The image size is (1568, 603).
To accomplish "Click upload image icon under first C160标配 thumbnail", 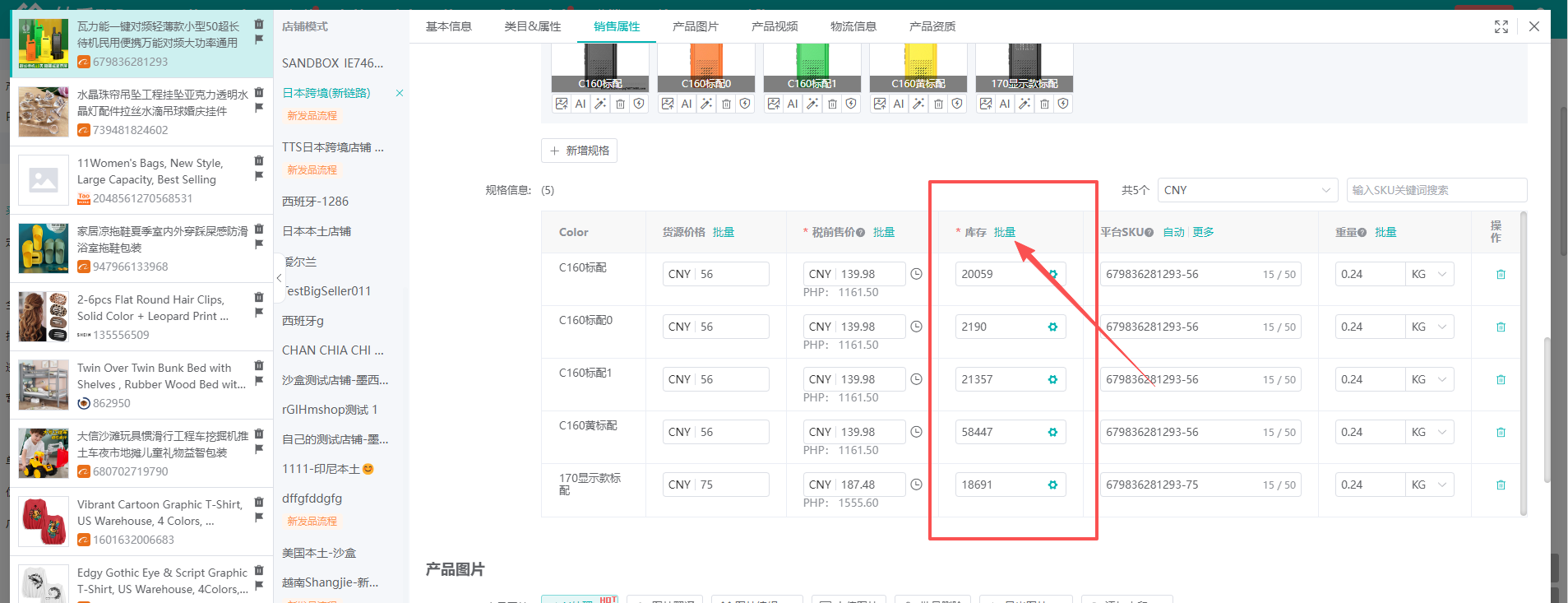I will [562, 104].
